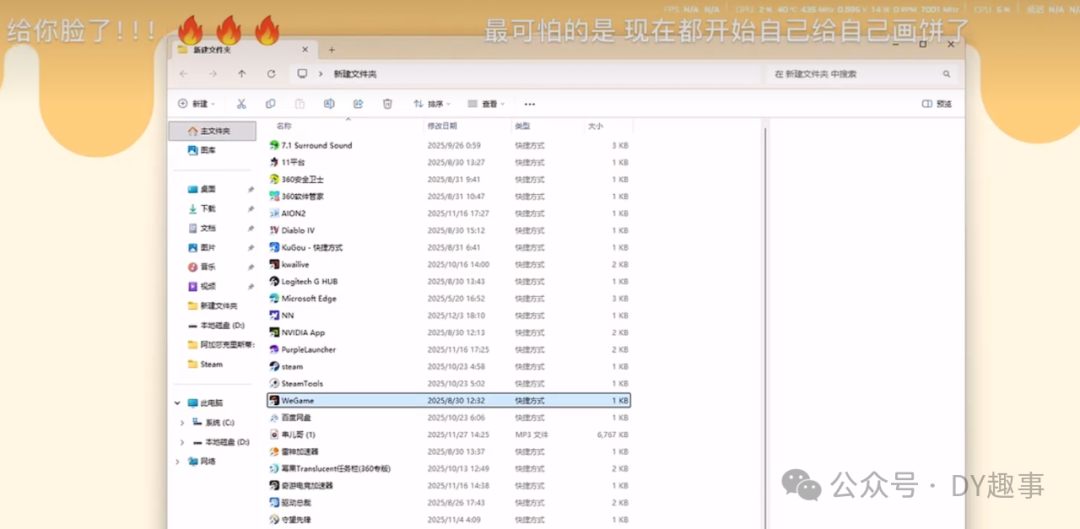Open 主文件夹 in the sidebar
The image size is (1080, 529).
point(212,131)
